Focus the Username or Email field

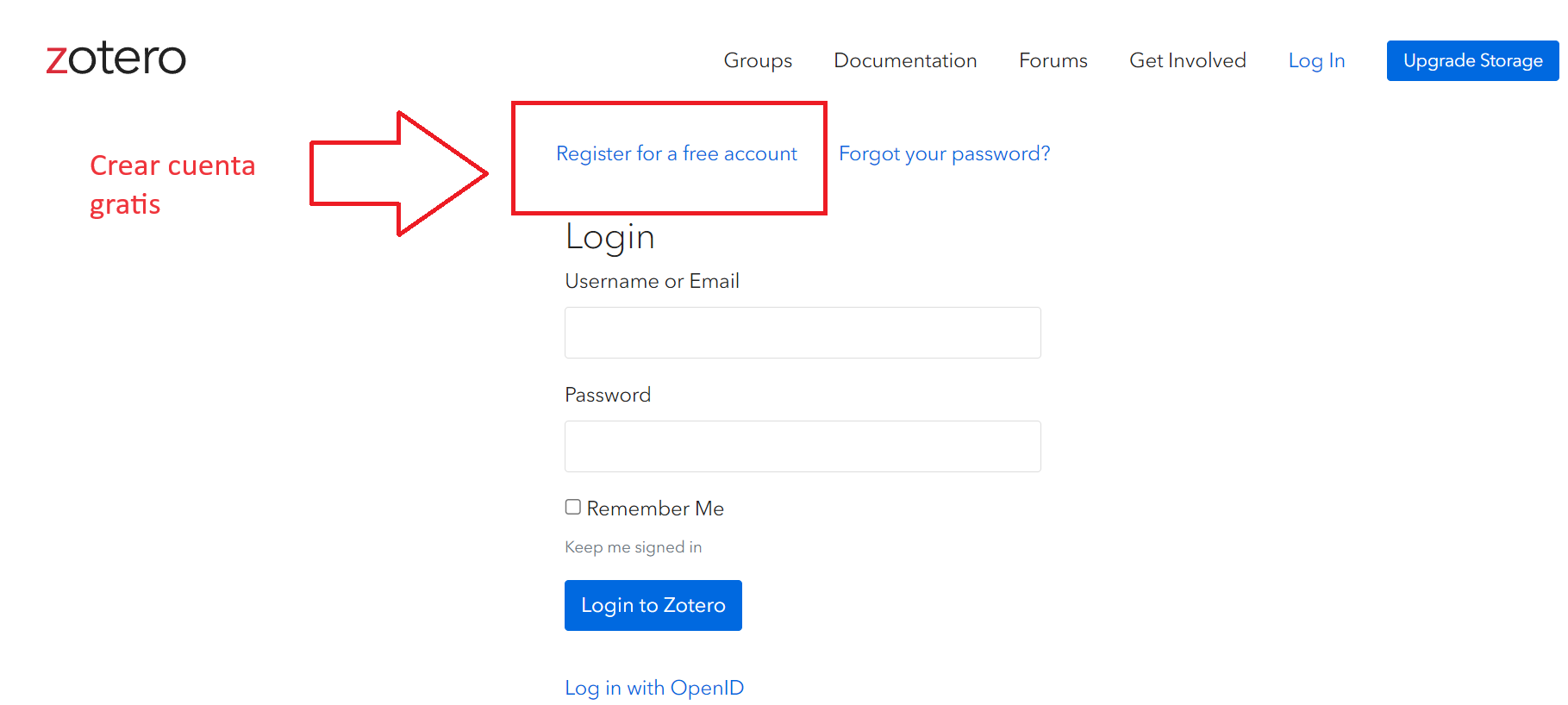coord(803,333)
